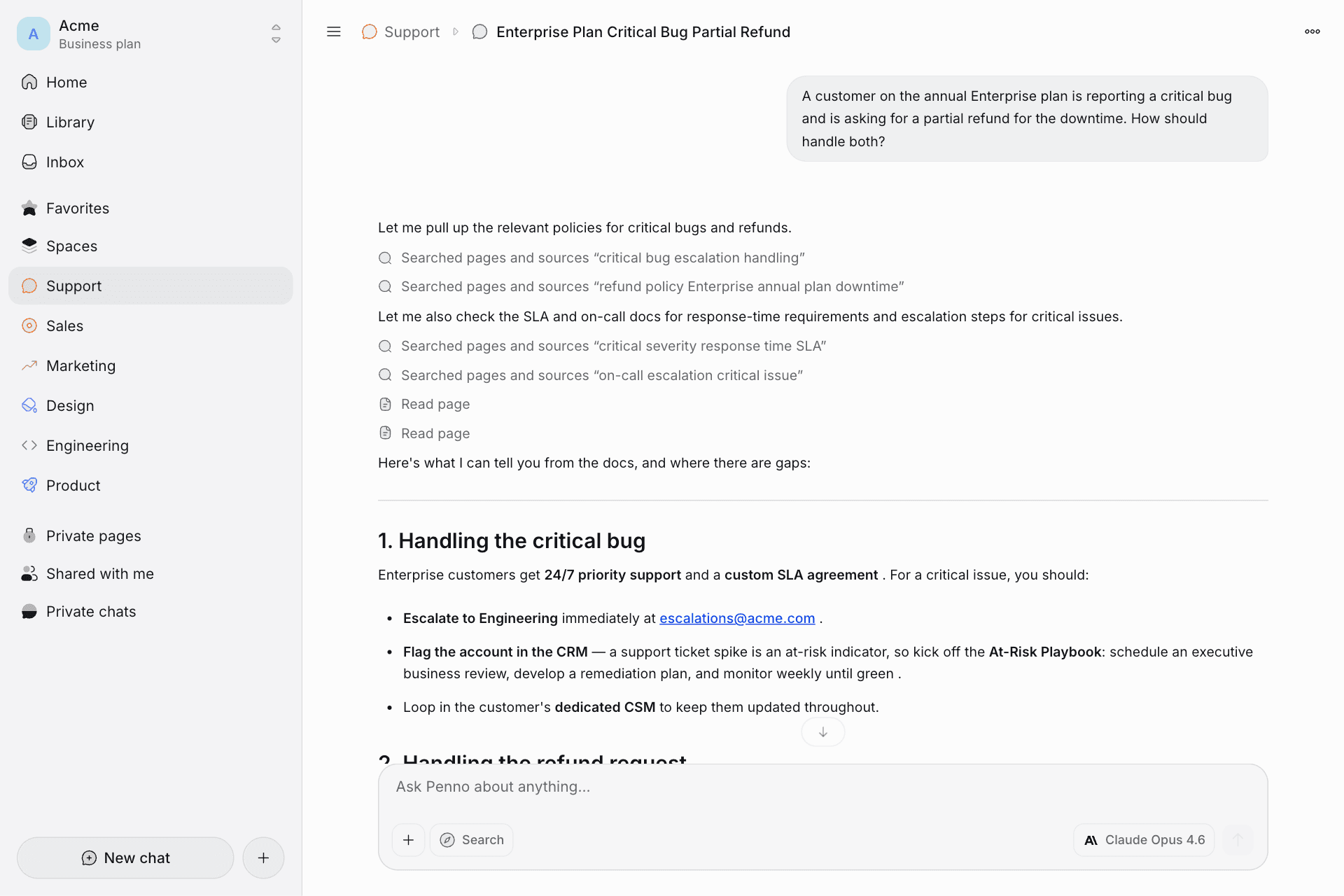Image resolution: width=1344 pixels, height=896 pixels.
Task: Expand search step "critical bug escalation handling"
Action: tap(591, 258)
